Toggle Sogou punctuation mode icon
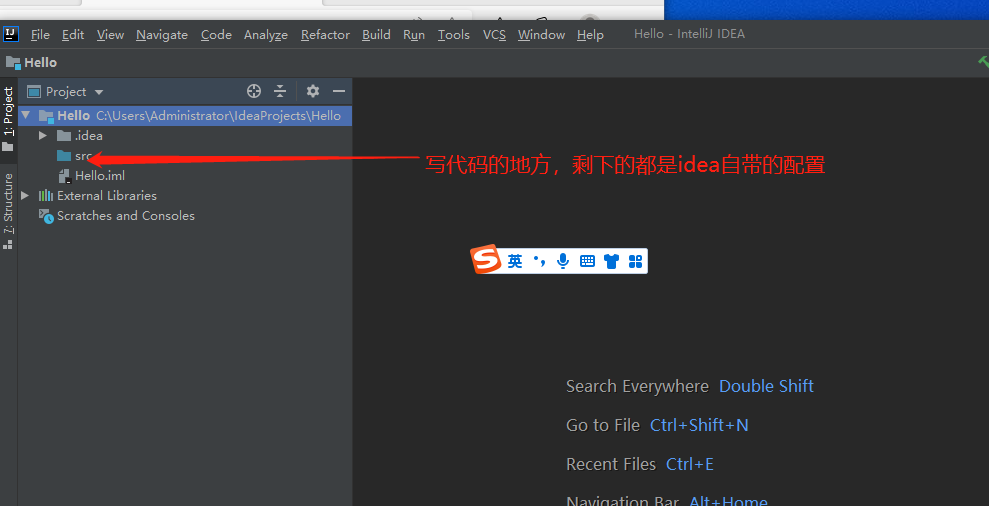989x506 pixels. (x=539, y=261)
